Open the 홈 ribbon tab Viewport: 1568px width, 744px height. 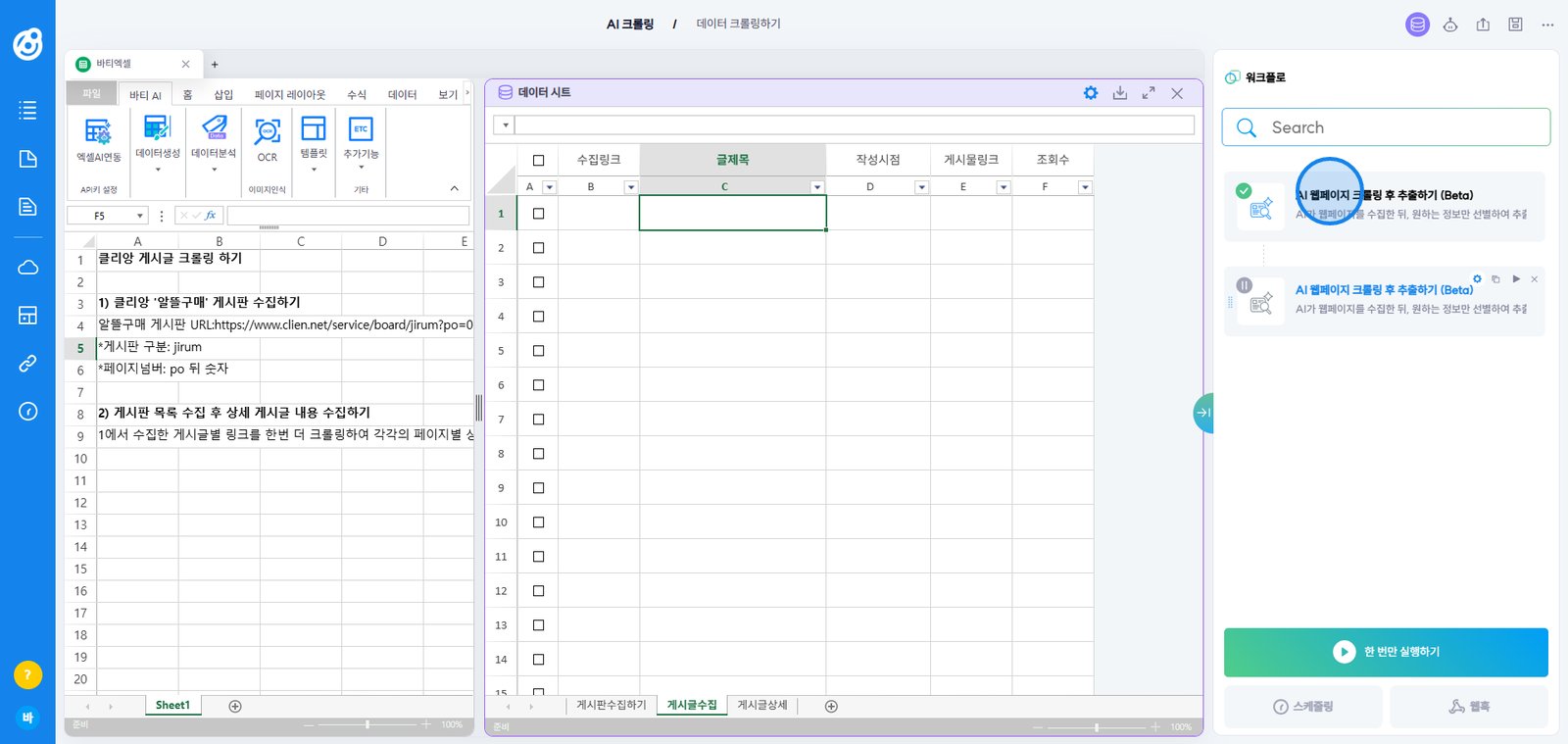point(188,95)
